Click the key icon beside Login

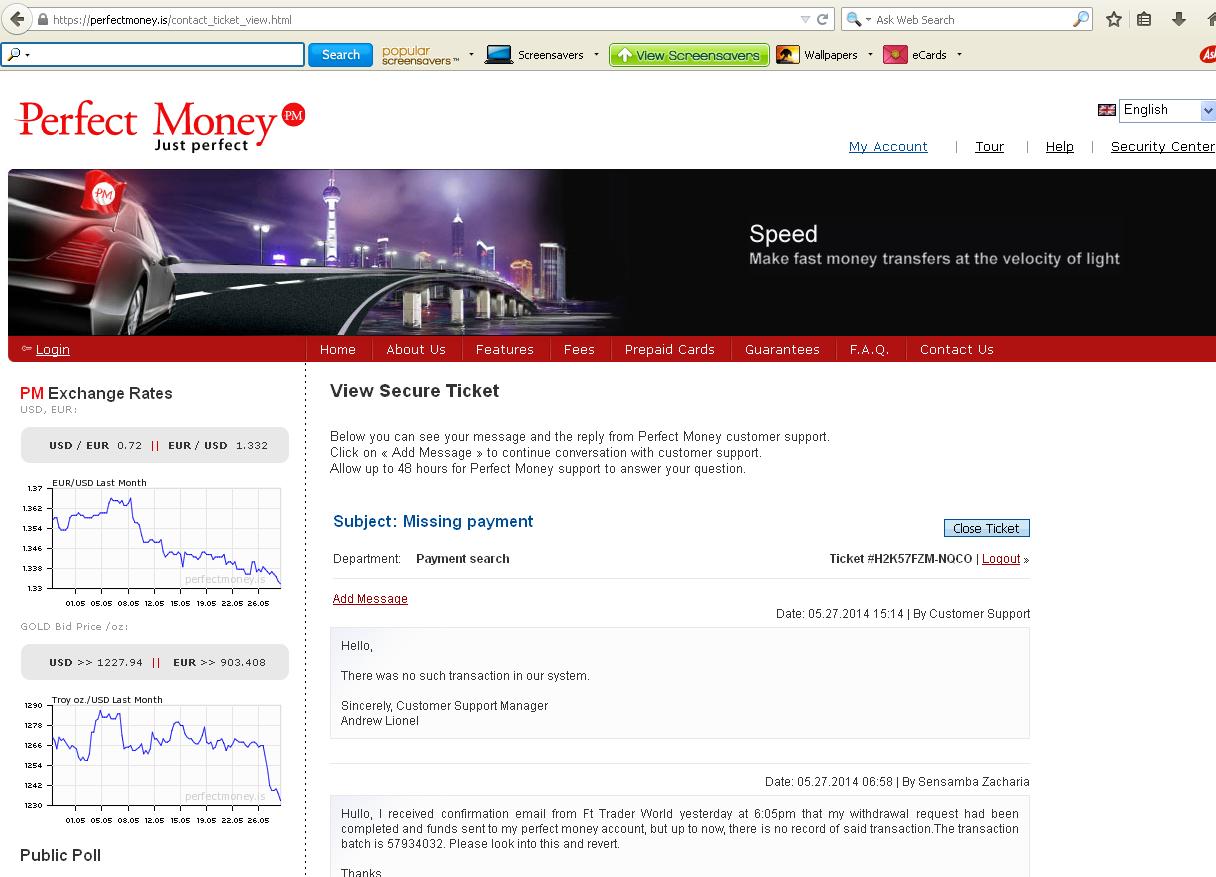[26, 348]
